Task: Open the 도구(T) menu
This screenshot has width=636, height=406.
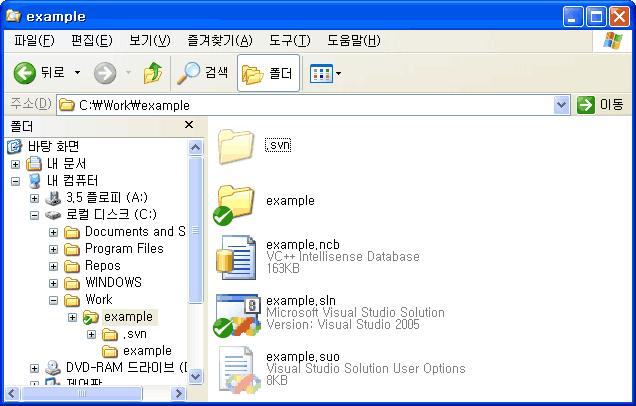Action: [290, 41]
